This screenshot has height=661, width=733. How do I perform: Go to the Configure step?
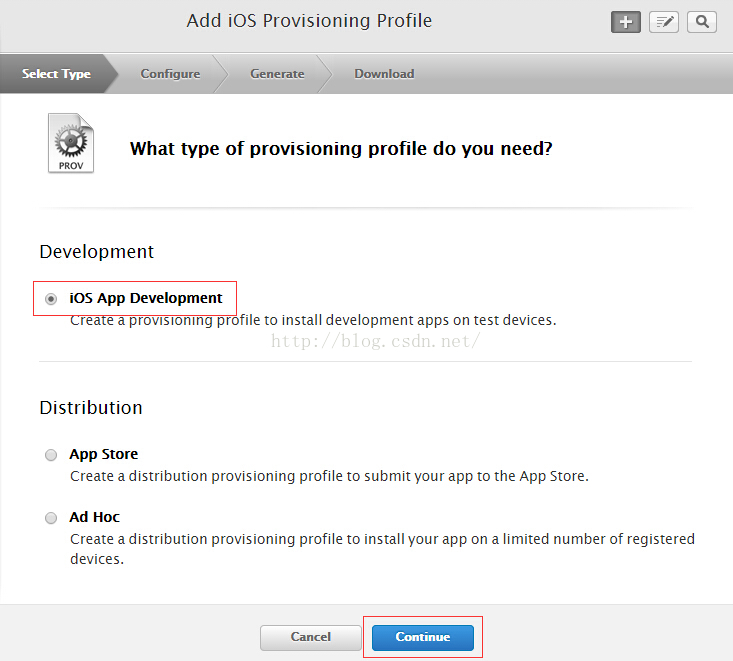(170, 74)
